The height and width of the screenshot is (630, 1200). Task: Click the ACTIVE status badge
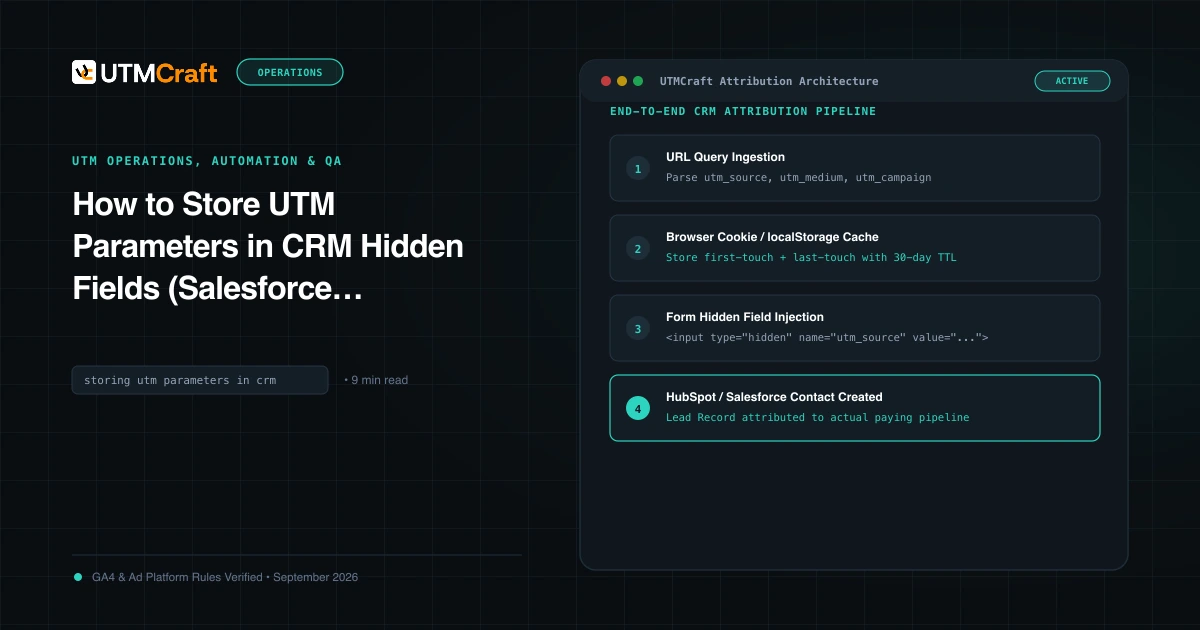point(1072,81)
